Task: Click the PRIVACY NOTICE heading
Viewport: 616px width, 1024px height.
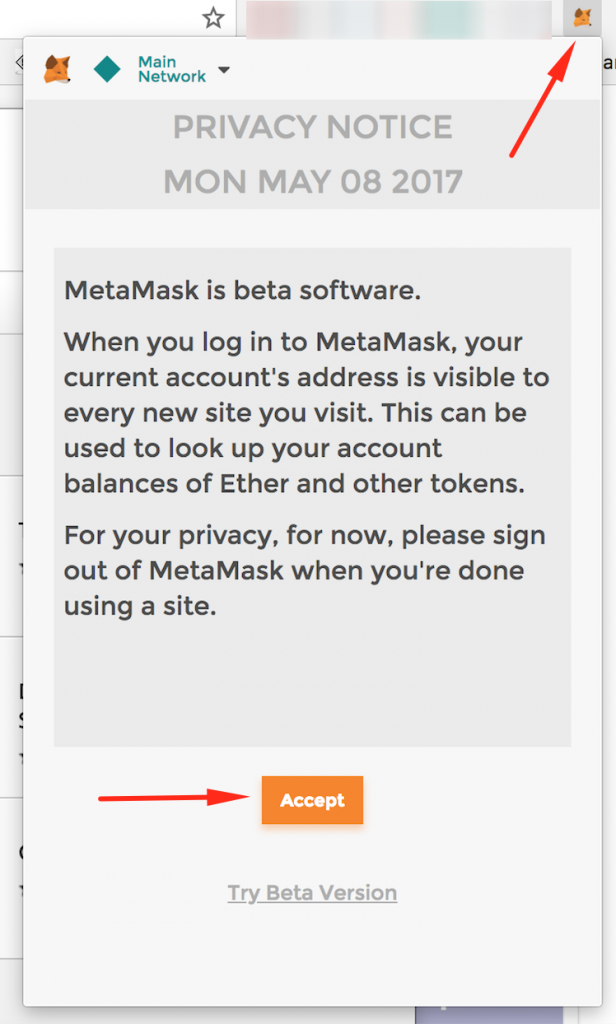Action: point(312,127)
